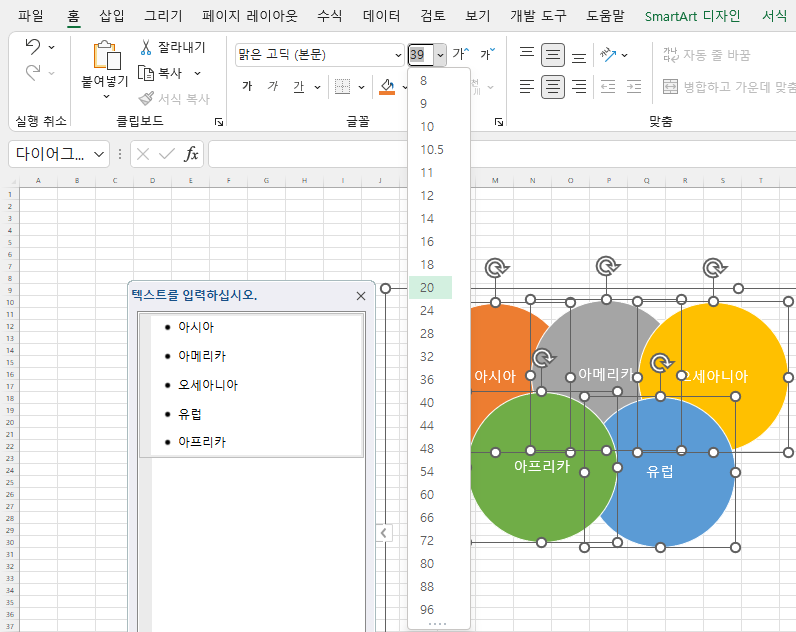The image size is (796, 632).
Task: Collapse text pane with side arrow
Action: [x=384, y=533]
